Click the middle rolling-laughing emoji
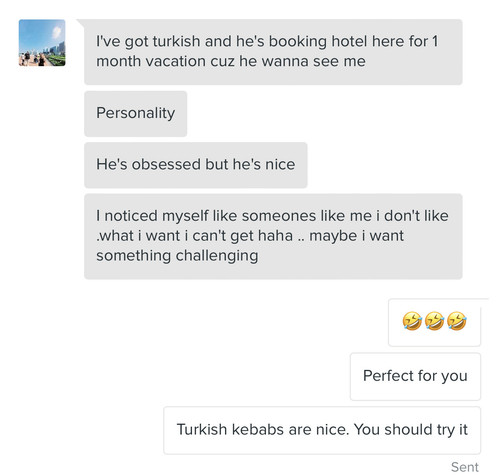Viewport: 500px width, 475px height. tap(434, 321)
